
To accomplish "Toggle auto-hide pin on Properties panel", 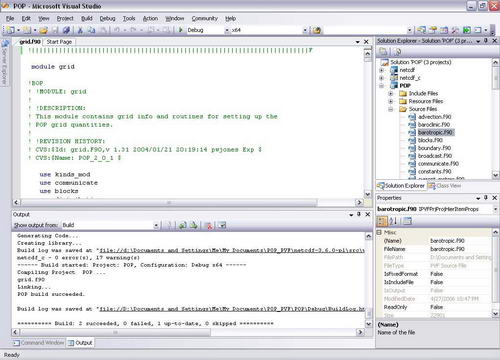I will (x=486, y=198).
